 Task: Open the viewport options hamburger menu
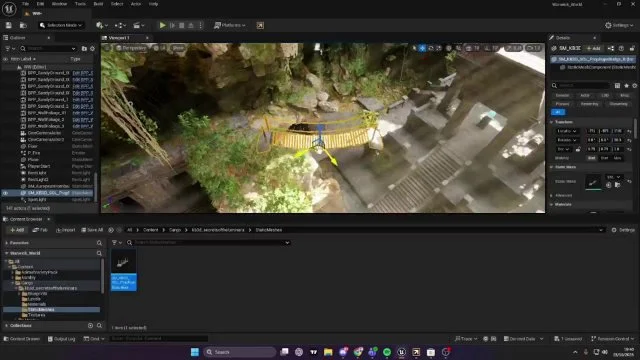107,48
